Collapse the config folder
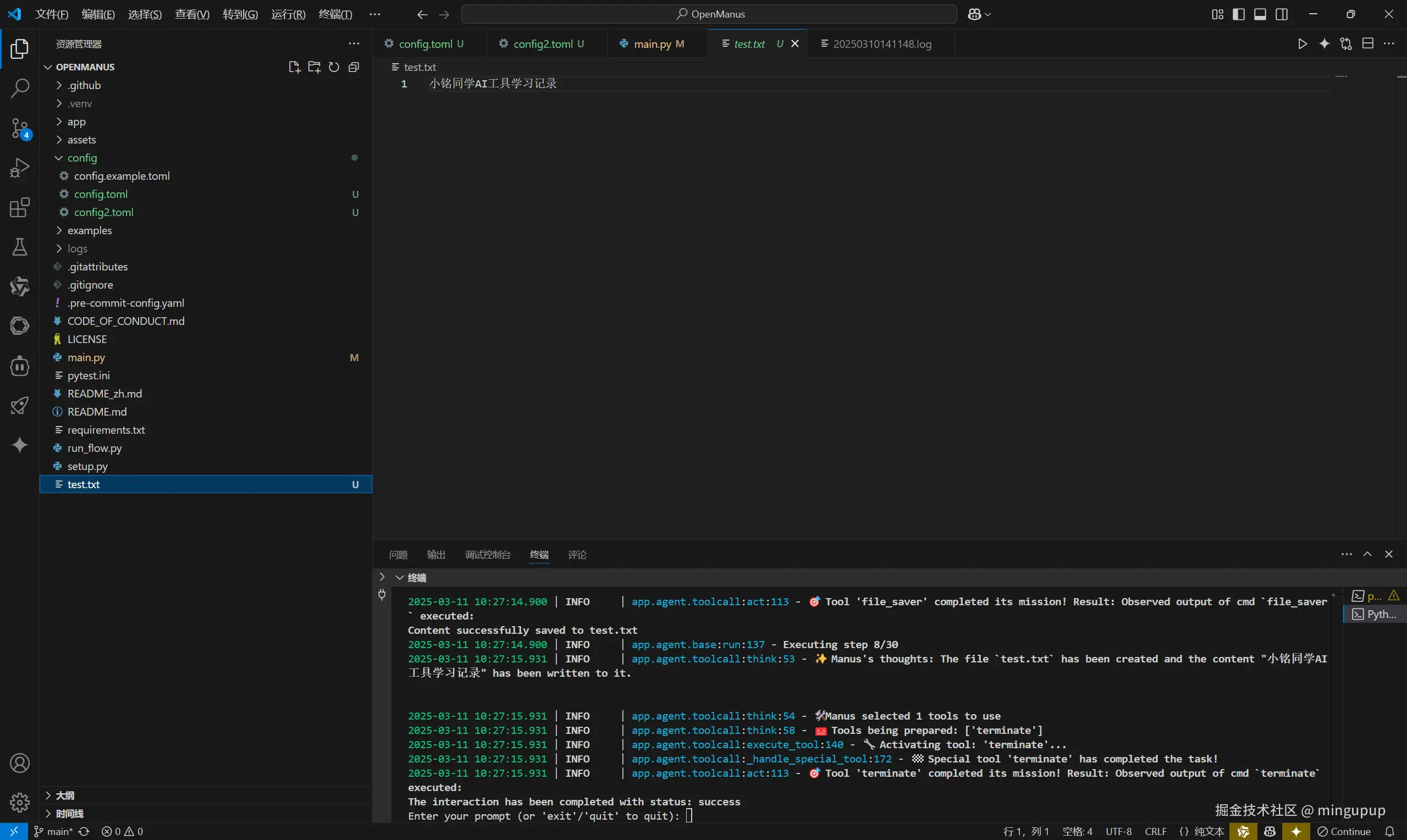 [x=82, y=158]
